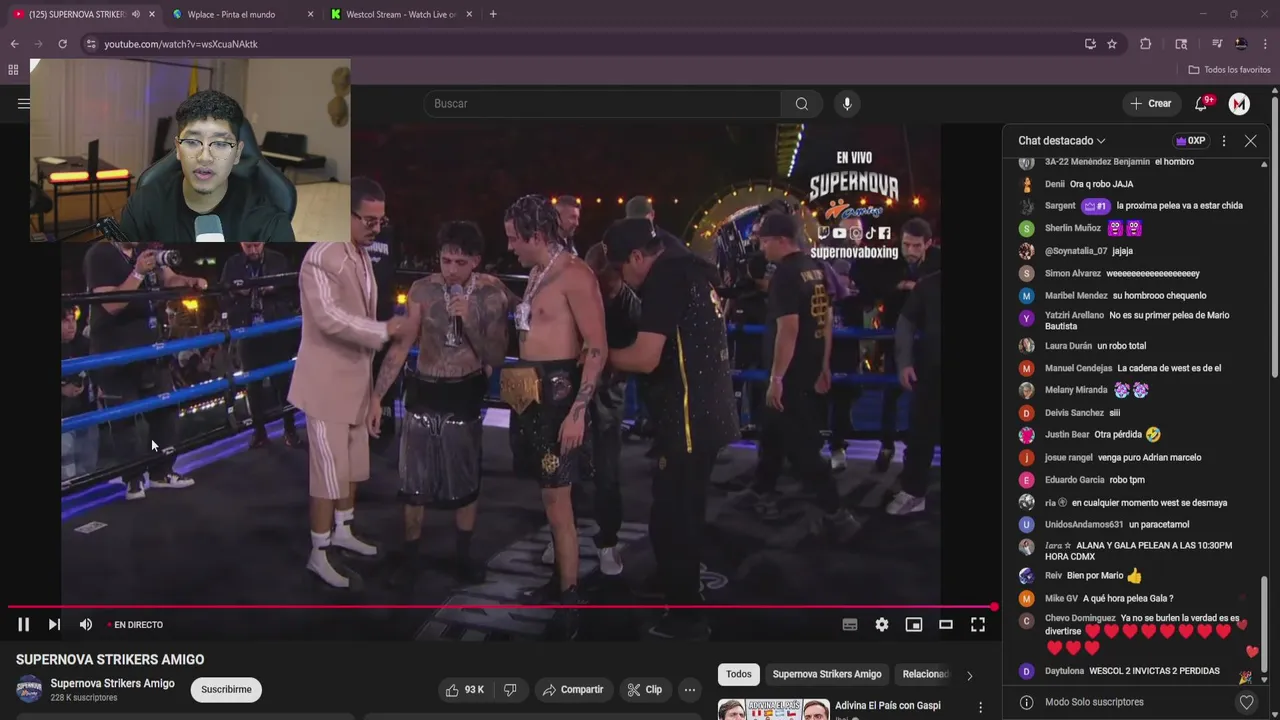Open YouTube account avatar menu

tap(1239, 104)
